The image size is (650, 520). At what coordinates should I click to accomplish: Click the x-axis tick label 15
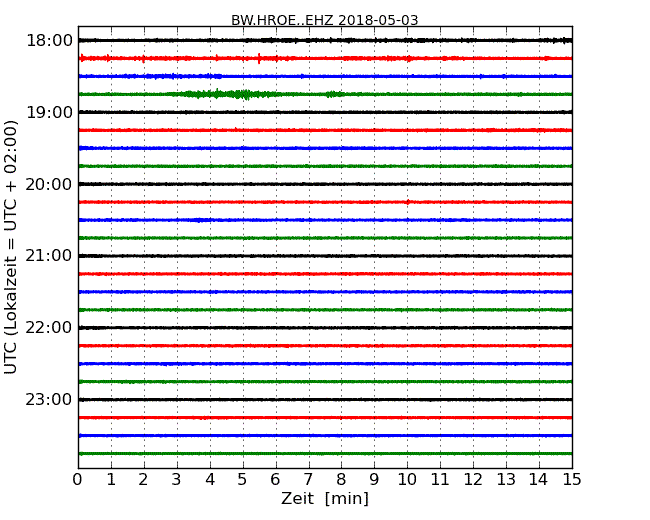[572, 480]
